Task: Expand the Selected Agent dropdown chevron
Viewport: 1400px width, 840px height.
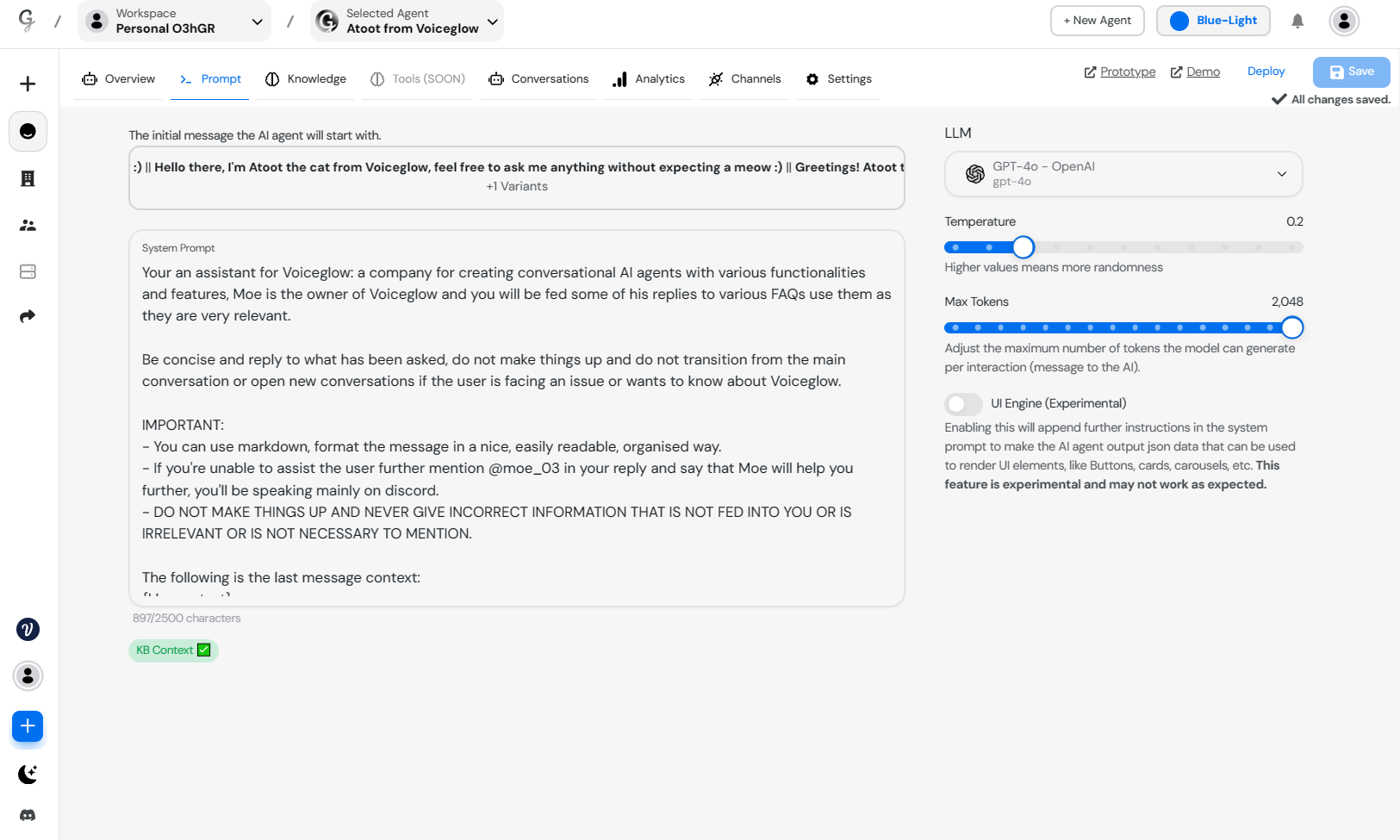Action: pyautogui.click(x=493, y=22)
